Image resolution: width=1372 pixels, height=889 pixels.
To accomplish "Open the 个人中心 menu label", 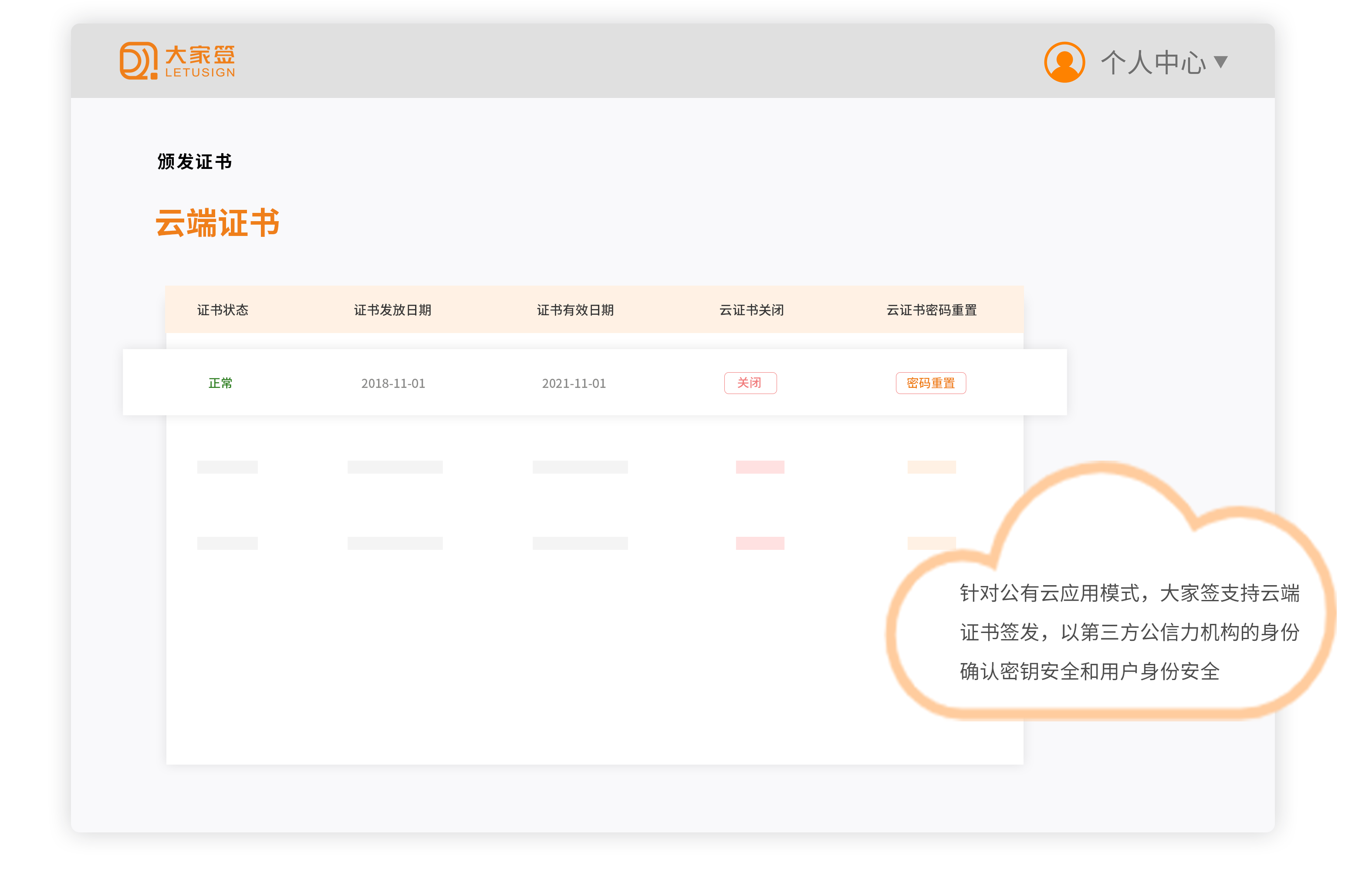I will (x=1152, y=62).
